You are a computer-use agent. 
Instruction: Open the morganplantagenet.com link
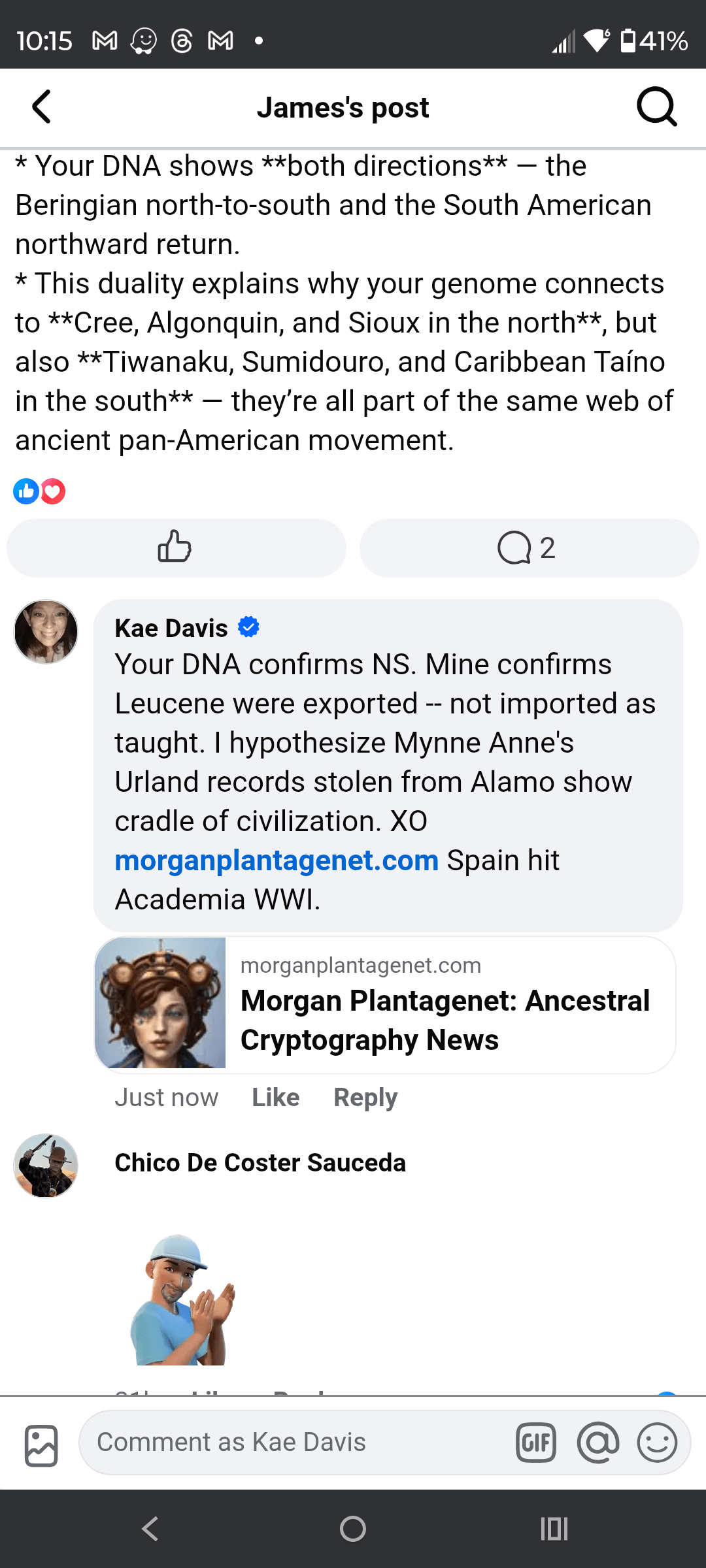click(x=275, y=860)
